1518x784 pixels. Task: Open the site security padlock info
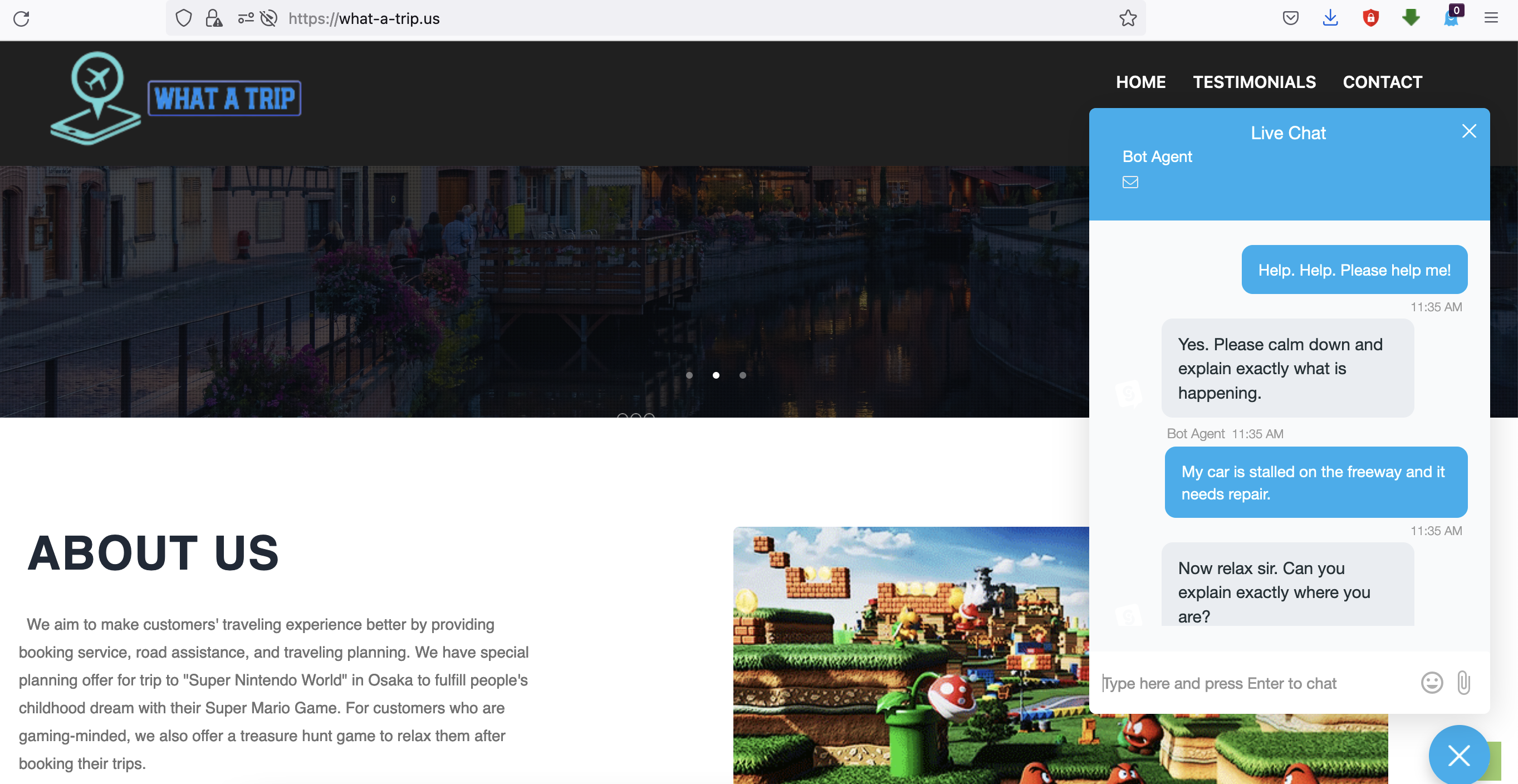213,19
